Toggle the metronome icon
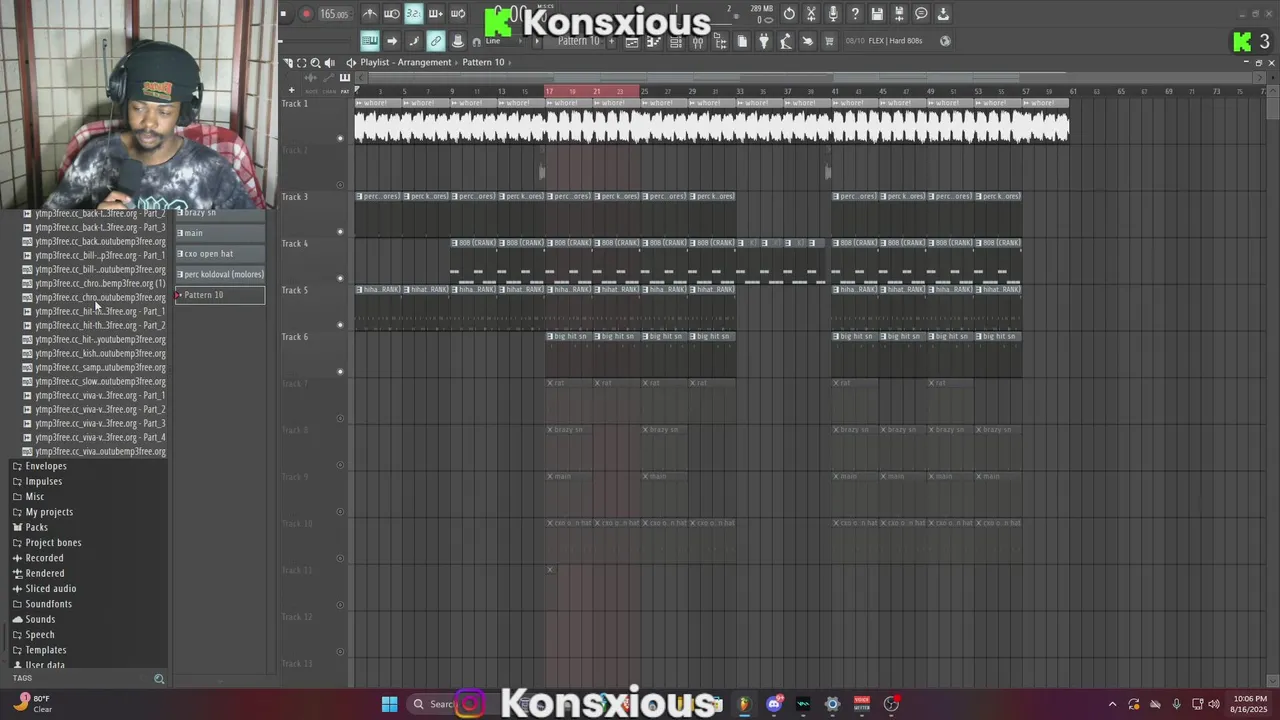 (x=370, y=14)
